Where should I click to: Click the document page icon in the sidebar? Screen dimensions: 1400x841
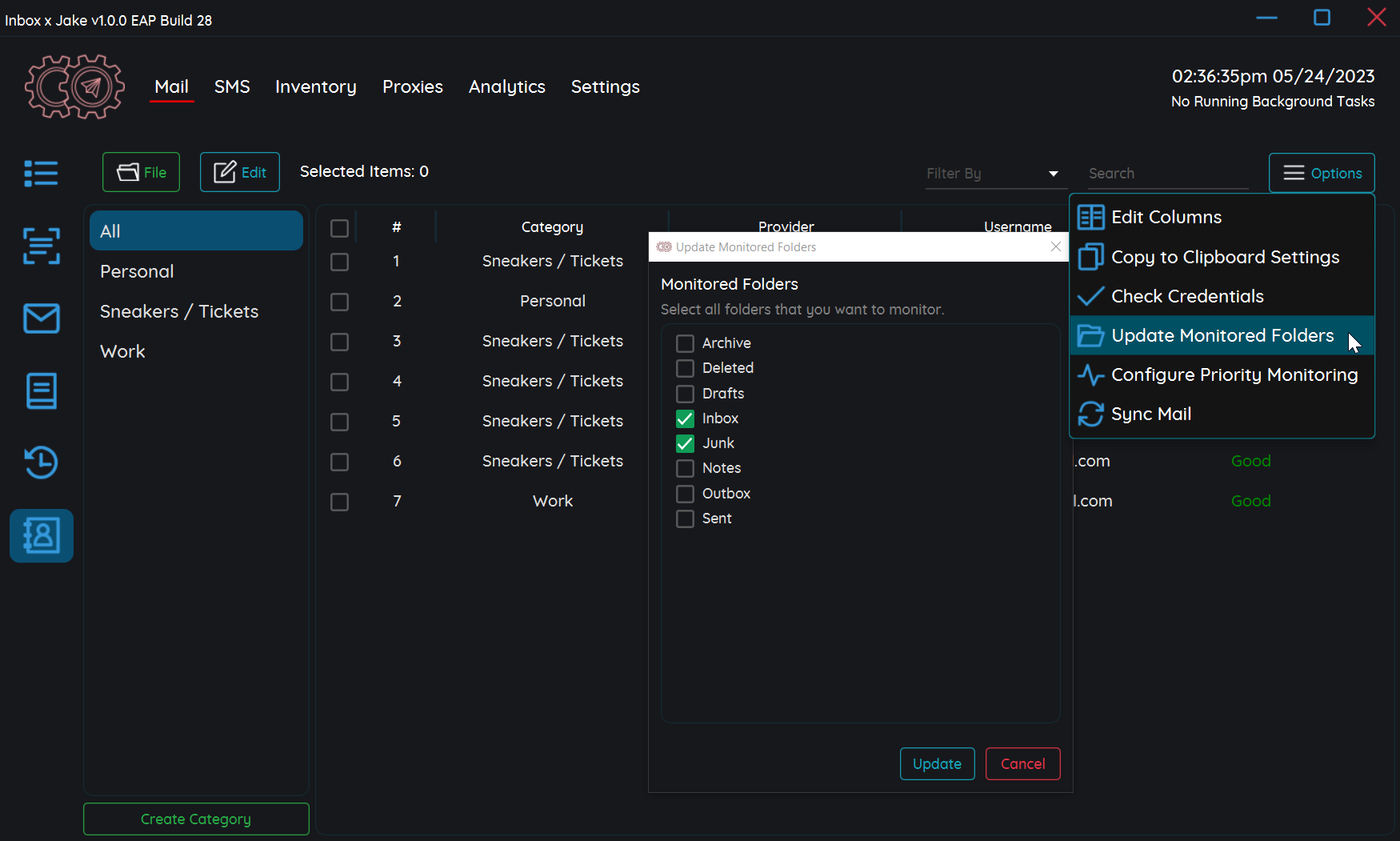pyautogui.click(x=41, y=390)
